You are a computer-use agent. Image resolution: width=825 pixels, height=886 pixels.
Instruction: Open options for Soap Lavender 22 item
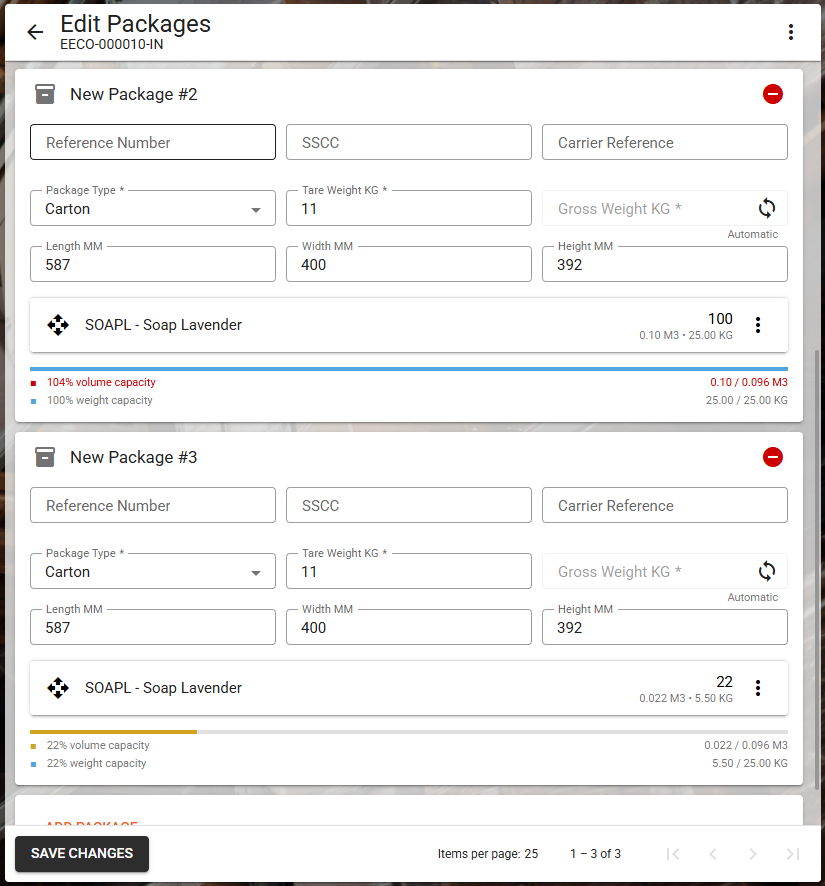pyautogui.click(x=758, y=688)
